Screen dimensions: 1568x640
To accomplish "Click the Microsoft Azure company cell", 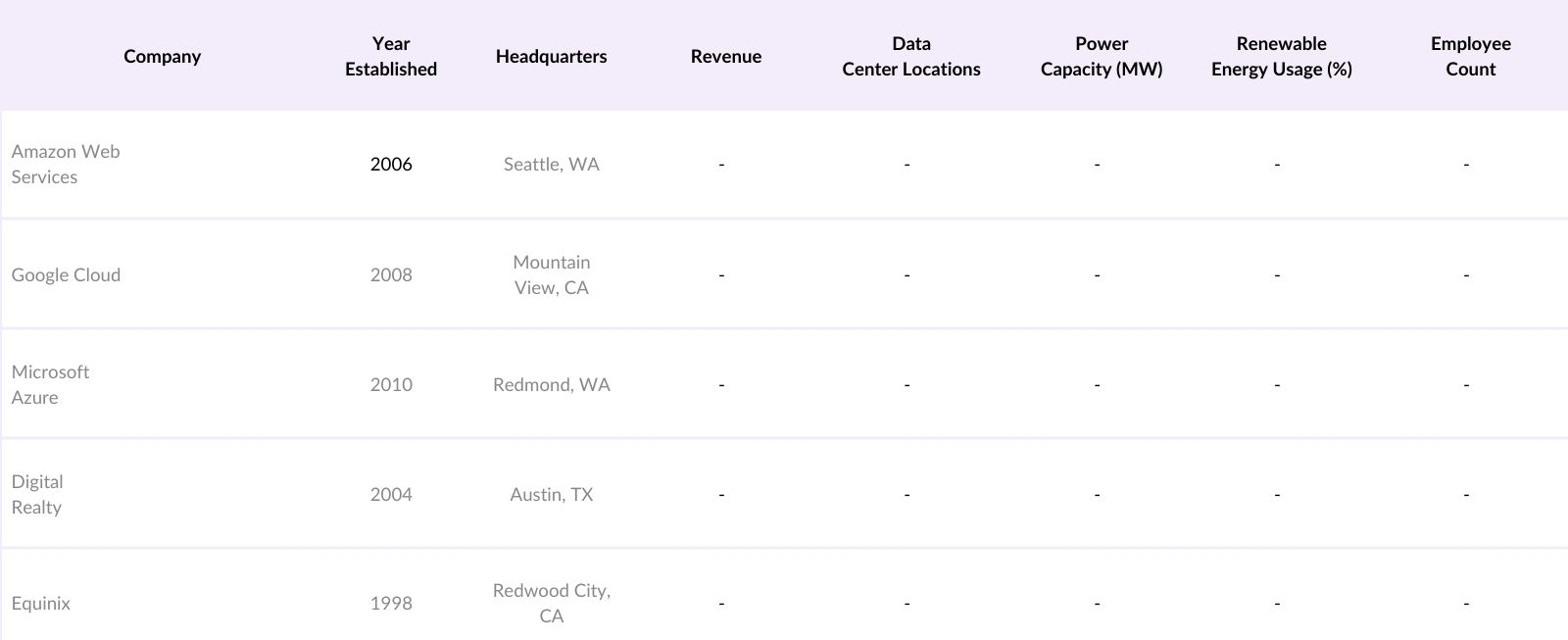I will [x=50, y=384].
